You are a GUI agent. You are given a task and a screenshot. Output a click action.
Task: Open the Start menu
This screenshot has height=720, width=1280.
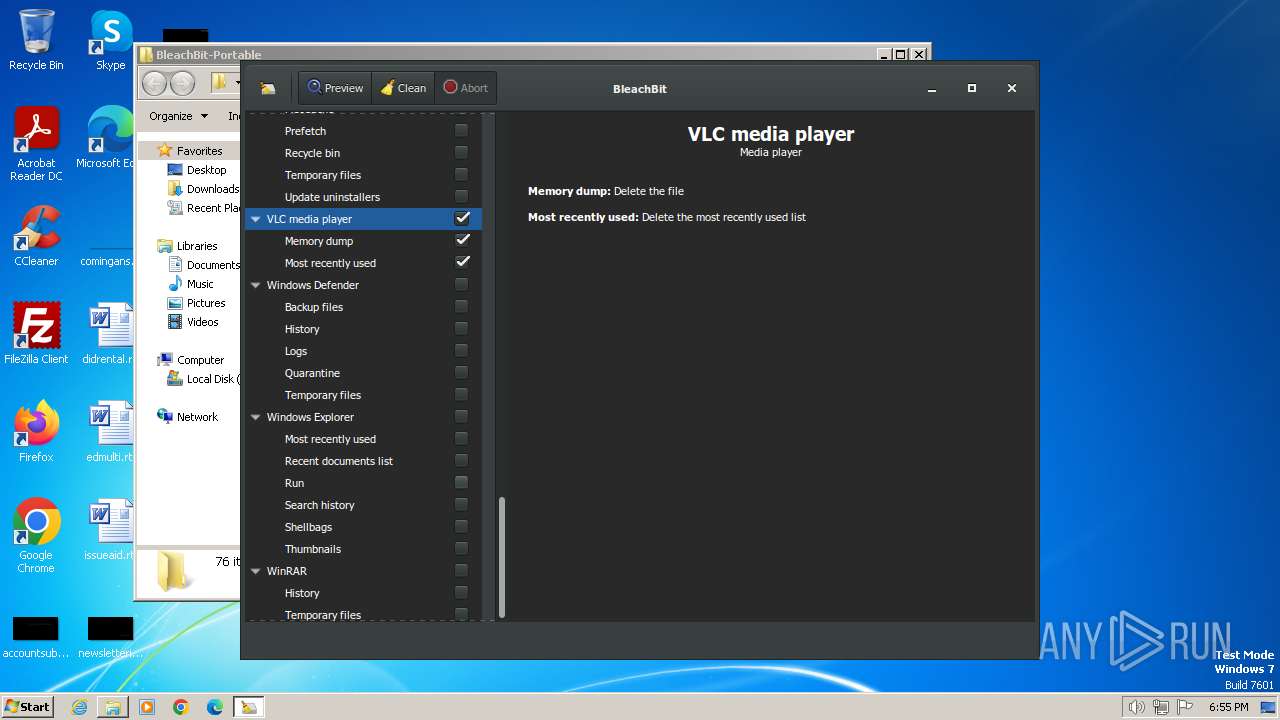click(27, 707)
